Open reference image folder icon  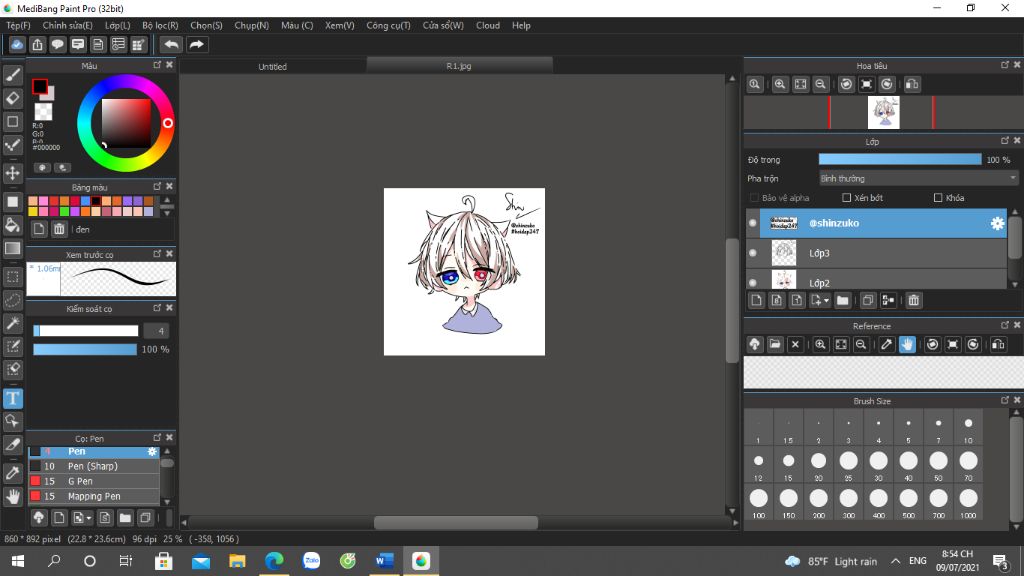(775, 344)
